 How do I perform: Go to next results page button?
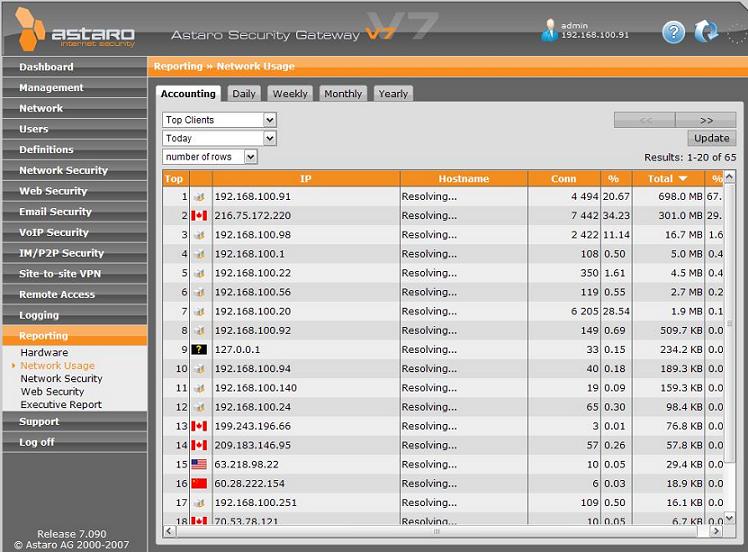coord(706,120)
